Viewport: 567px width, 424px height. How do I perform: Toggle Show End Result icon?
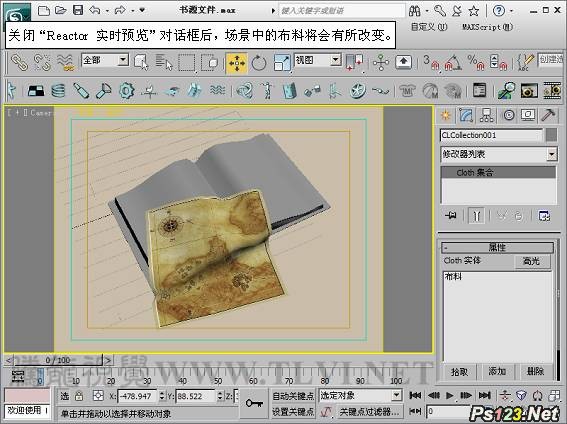[477, 216]
